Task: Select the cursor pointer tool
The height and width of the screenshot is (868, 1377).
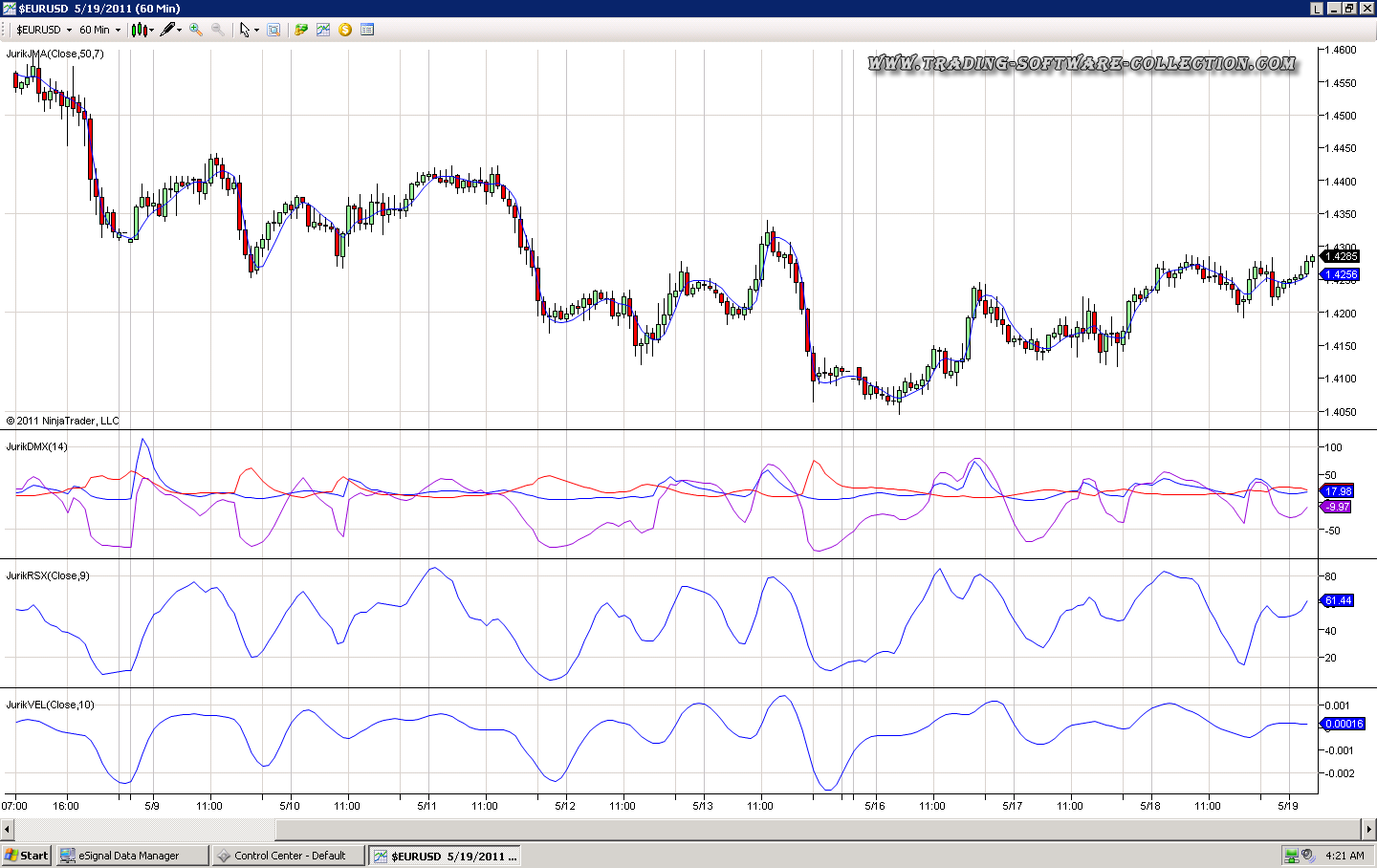Action: (x=245, y=30)
